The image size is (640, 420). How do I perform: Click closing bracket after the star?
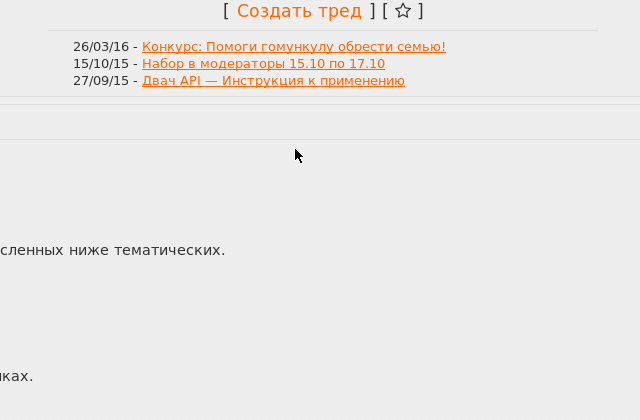(420, 11)
